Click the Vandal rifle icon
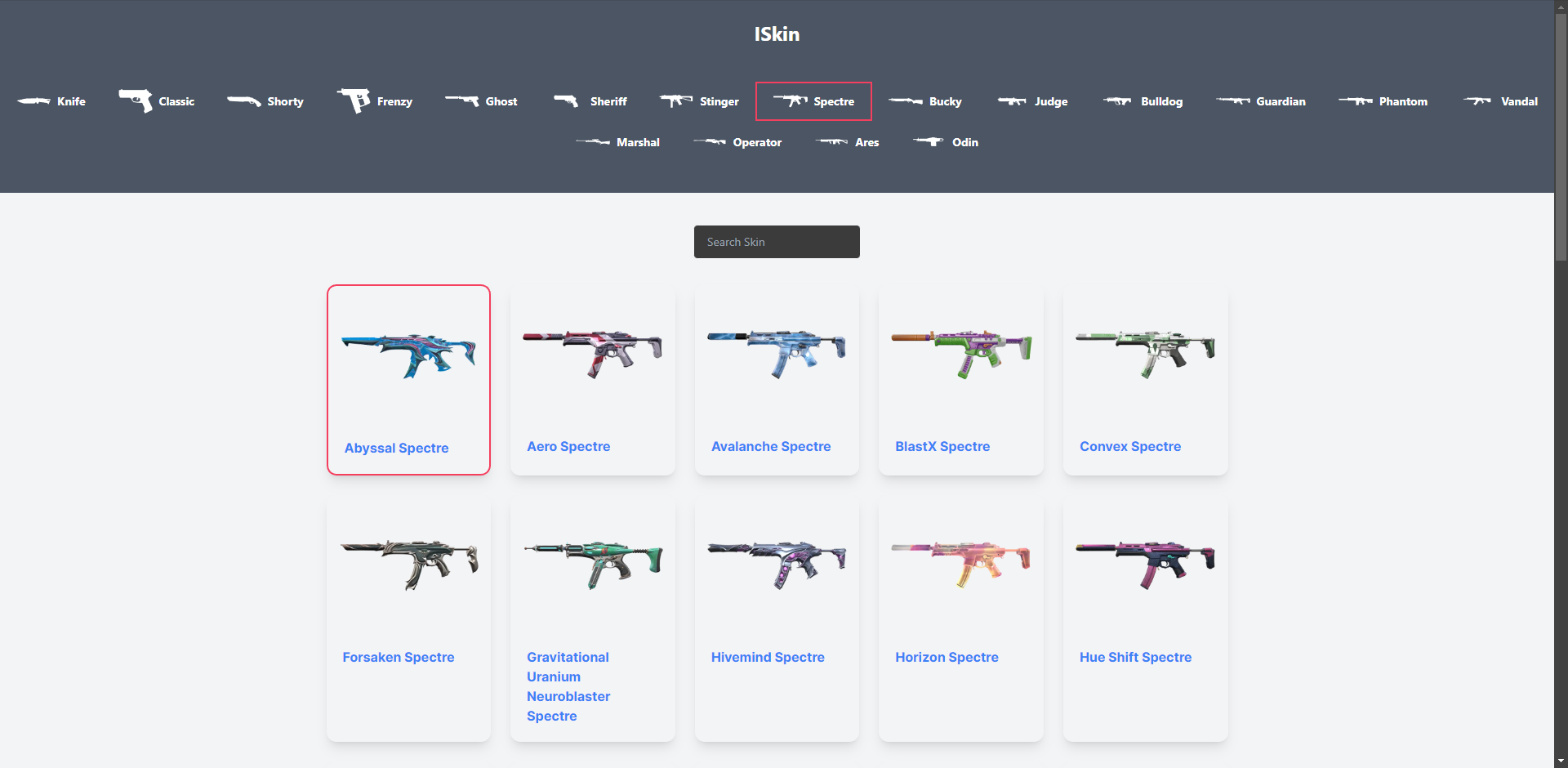This screenshot has height=768, width=1568. click(x=1477, y=101)
